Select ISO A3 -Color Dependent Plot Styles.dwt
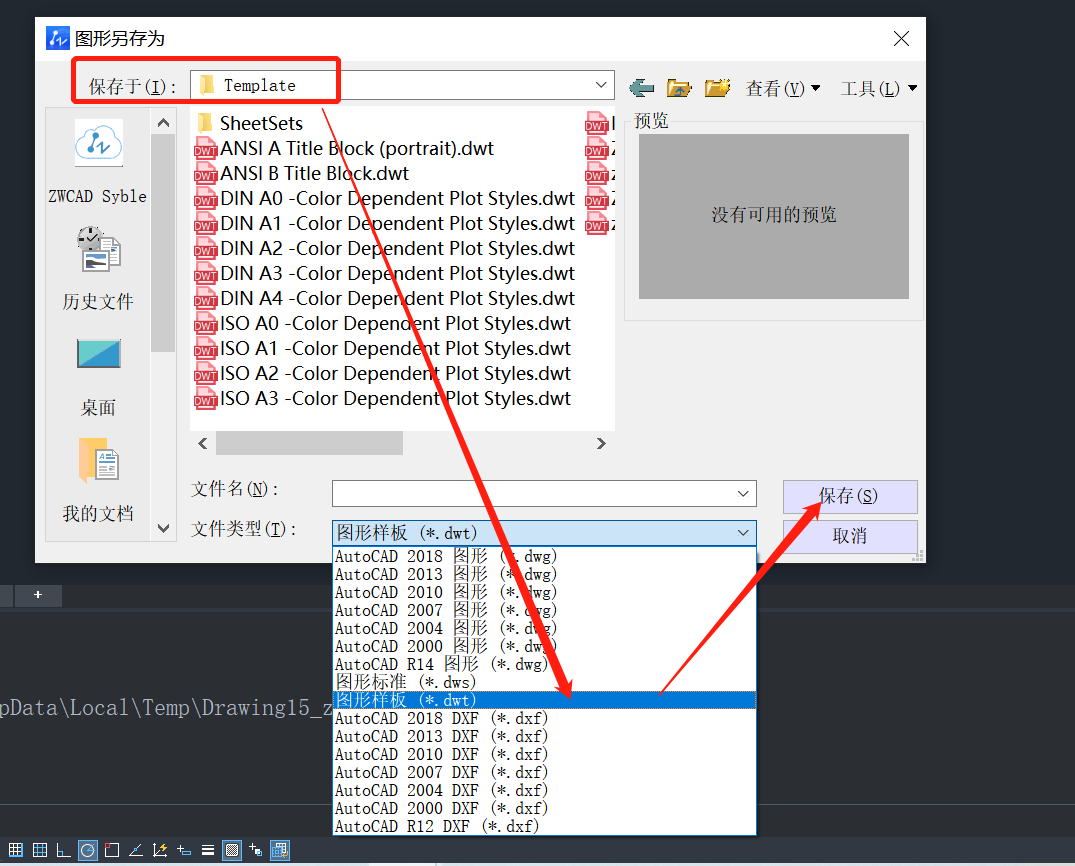This screenshot has height=866, width=1075. [383, 399]
